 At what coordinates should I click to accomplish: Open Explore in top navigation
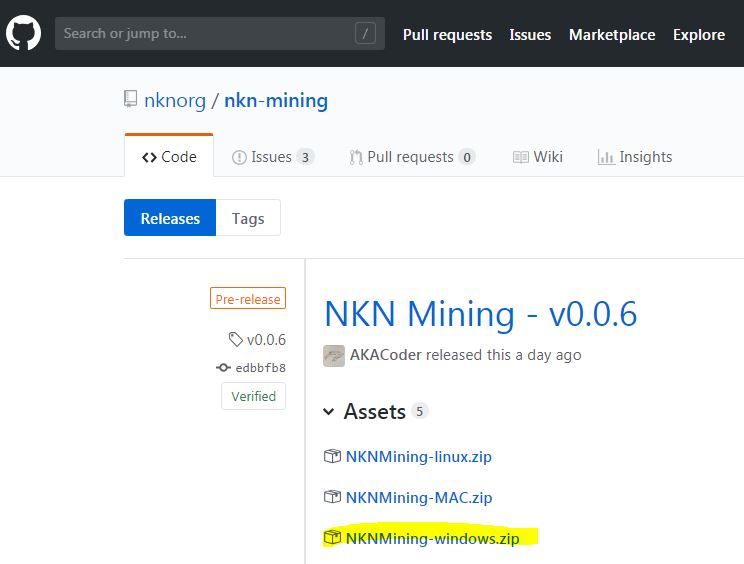click(x=698, y=34)
